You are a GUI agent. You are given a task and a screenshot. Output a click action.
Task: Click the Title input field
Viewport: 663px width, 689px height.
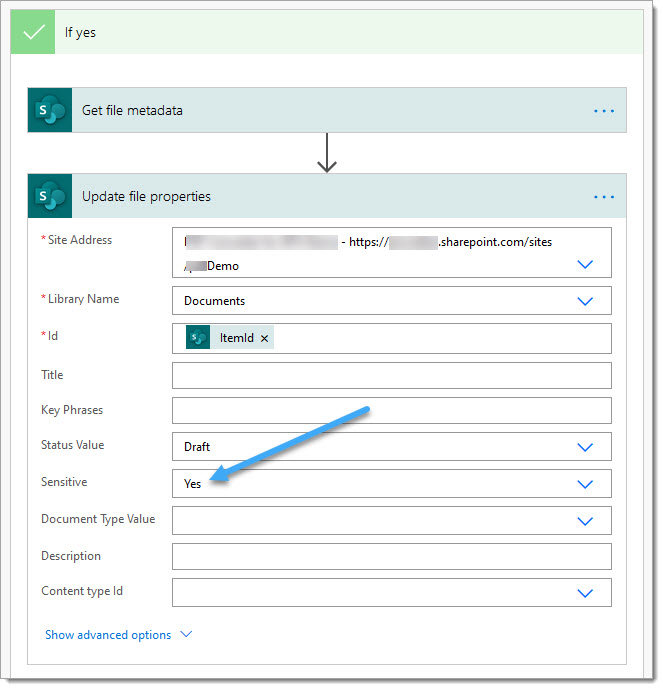(x=391, y=375)
